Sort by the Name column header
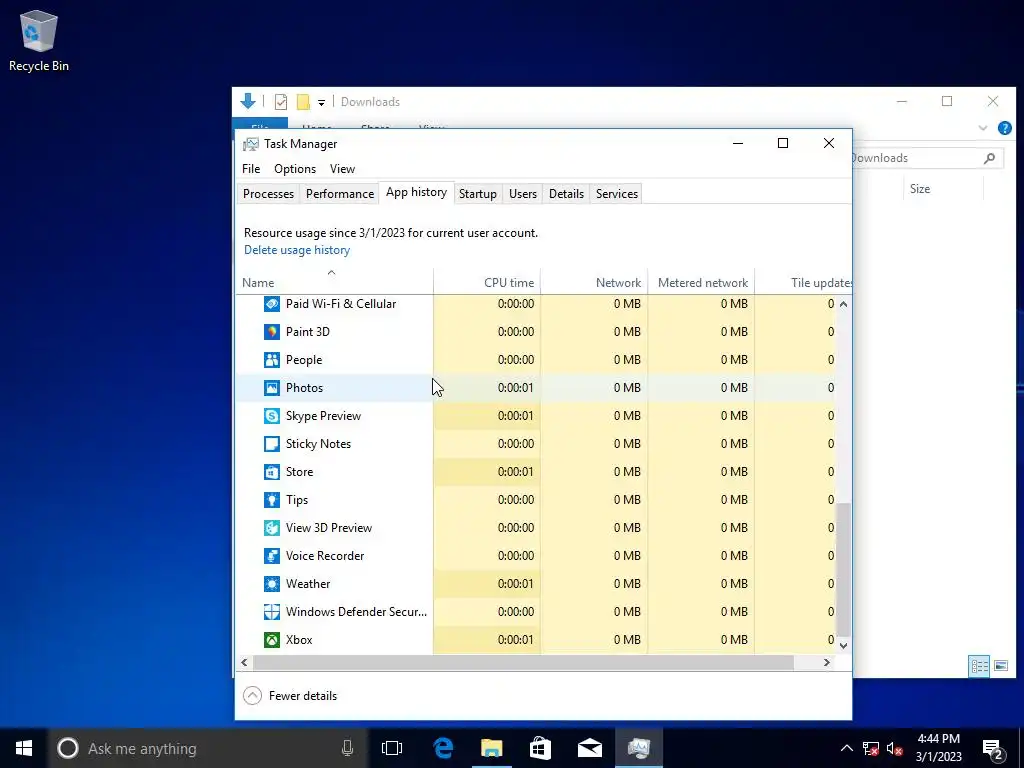This screenshot has width=1024, height=768. 334,281
